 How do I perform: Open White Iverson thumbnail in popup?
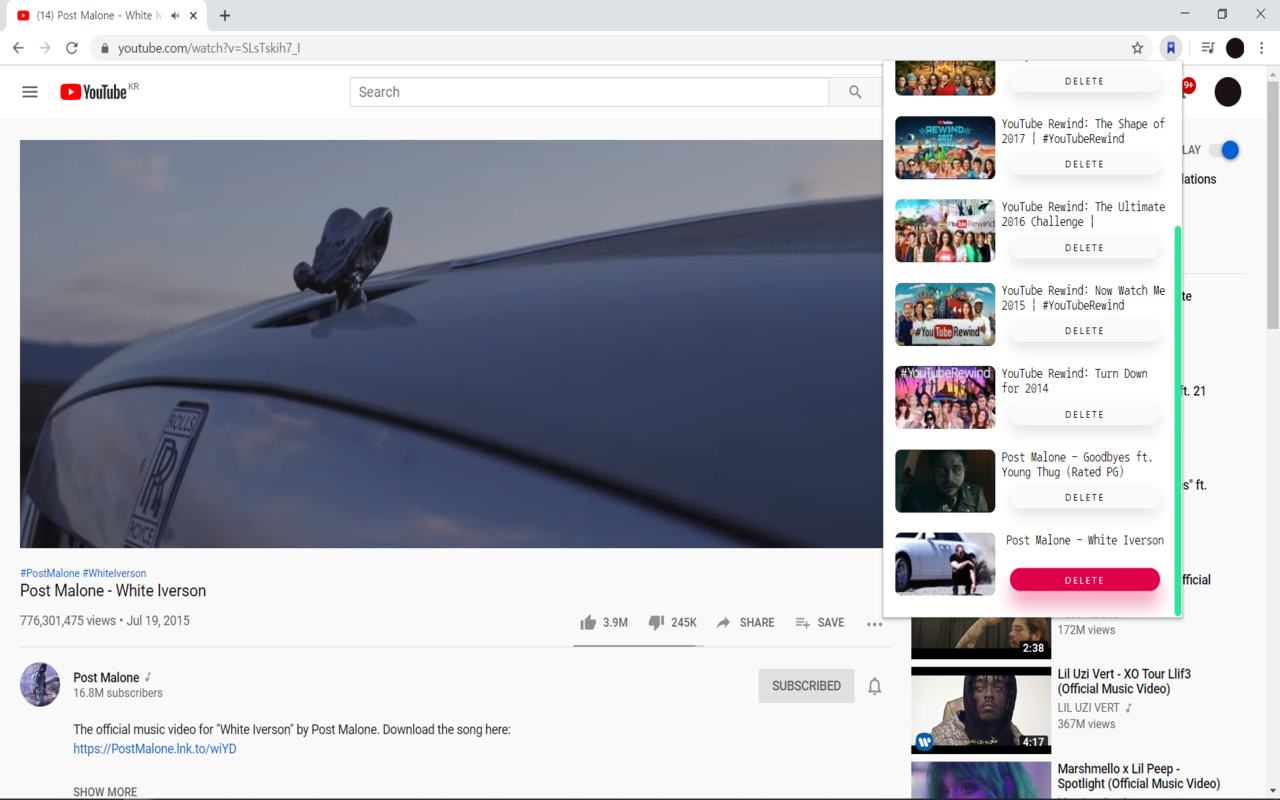945,564
